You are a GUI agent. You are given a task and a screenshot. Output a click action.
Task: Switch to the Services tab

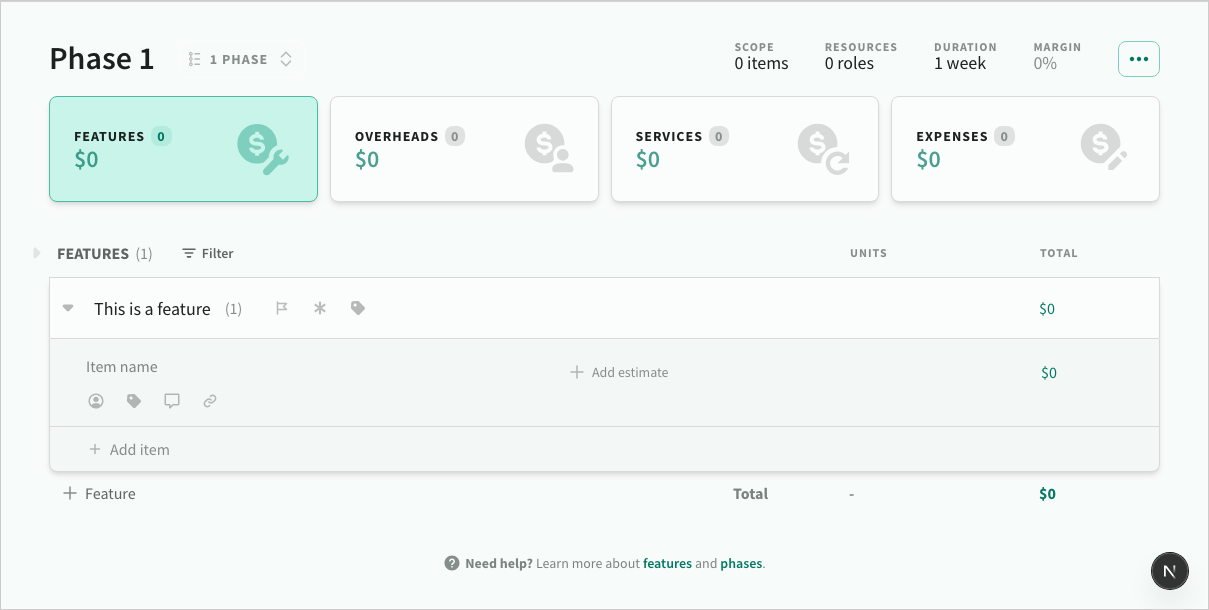click(744, 149)
